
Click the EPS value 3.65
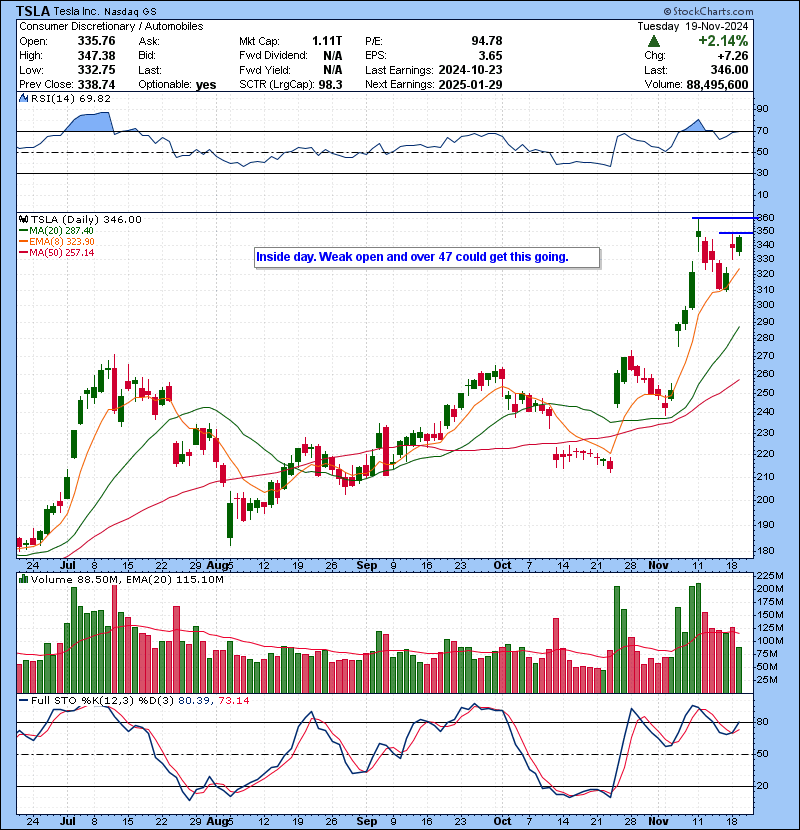[x=491, y=55]
